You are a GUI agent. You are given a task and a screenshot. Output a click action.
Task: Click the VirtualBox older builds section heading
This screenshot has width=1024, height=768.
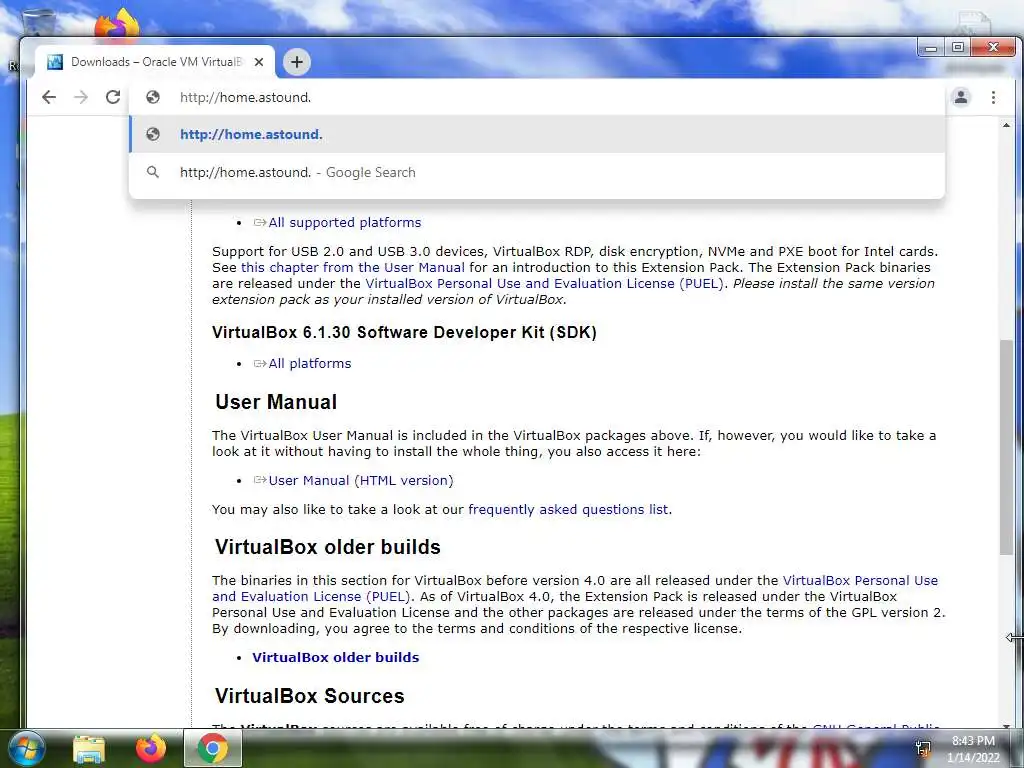[x=328, y=547]
